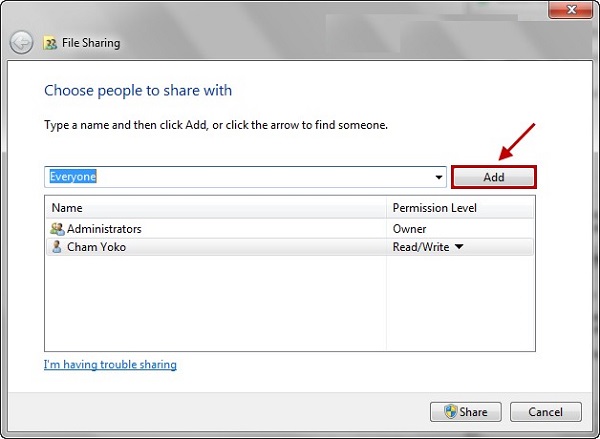Select the Administrators row name
The image size is (600, 439).
coord(104,229)
